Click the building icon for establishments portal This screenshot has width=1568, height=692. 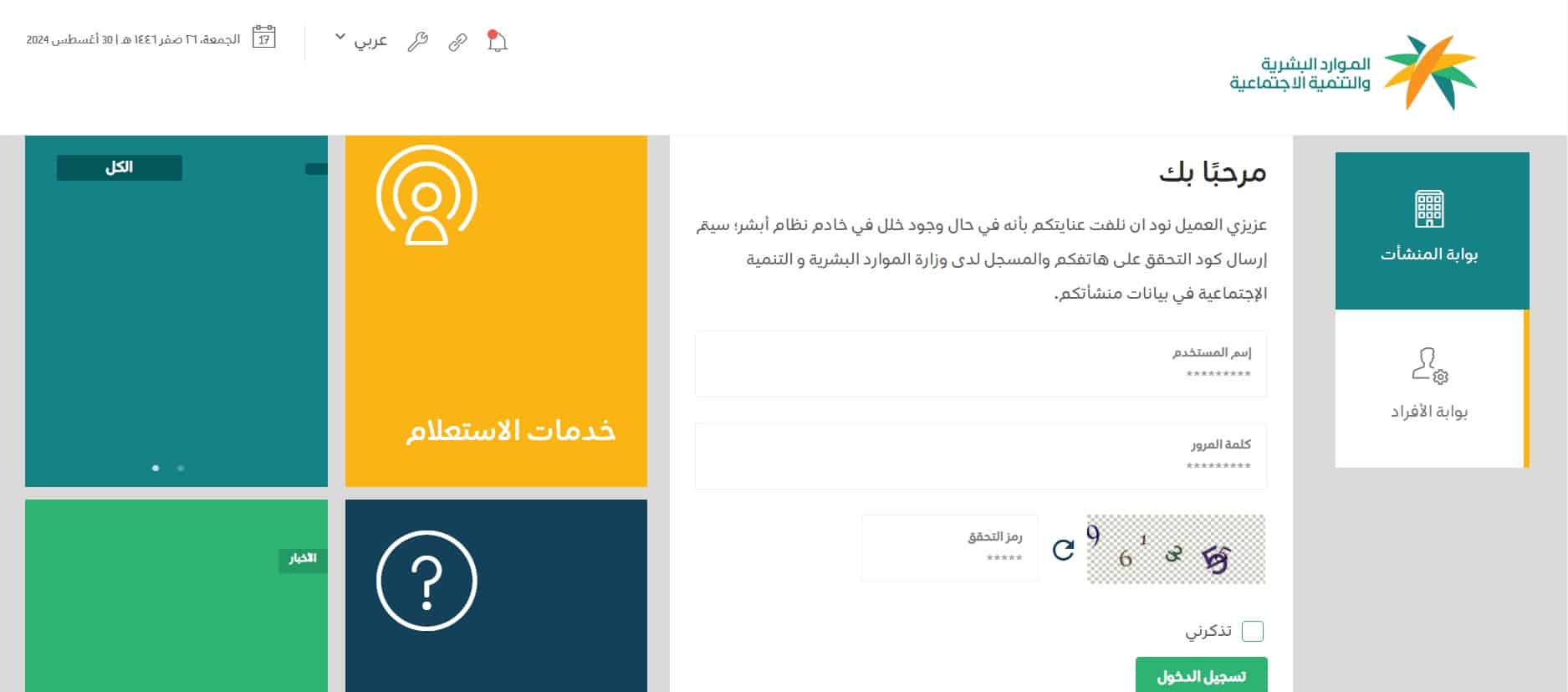(x=1429, y=209)
